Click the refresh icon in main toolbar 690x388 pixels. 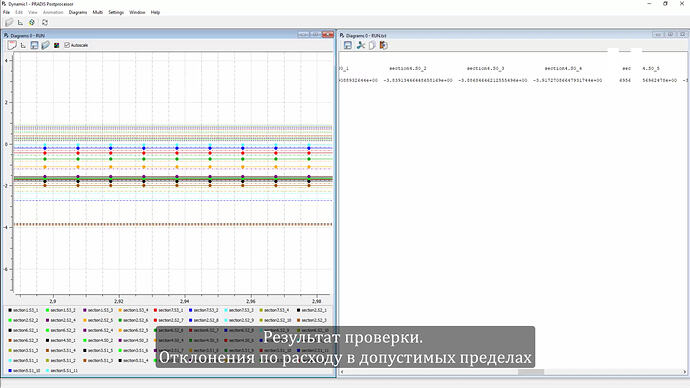(x=44, y=22)
